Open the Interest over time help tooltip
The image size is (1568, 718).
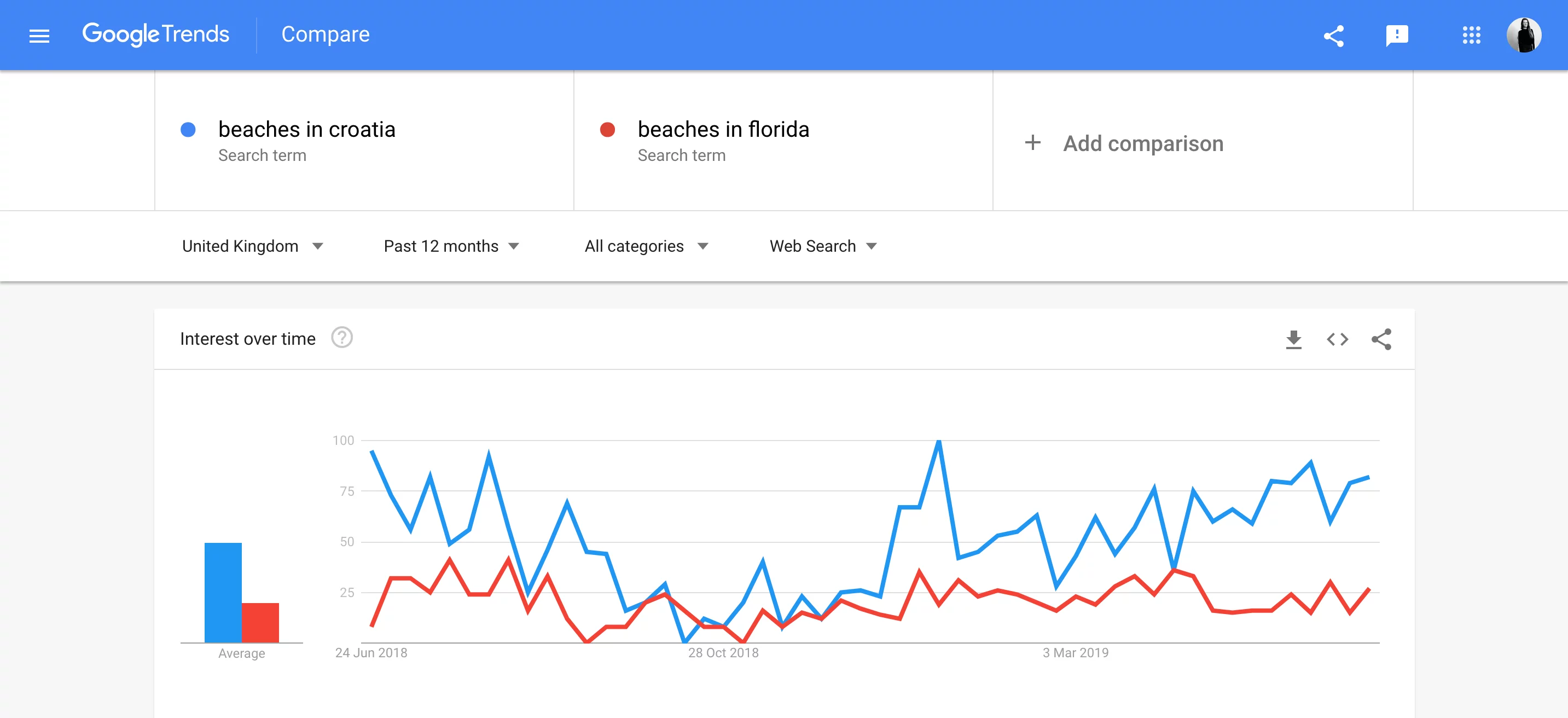(x=342, y=338)
